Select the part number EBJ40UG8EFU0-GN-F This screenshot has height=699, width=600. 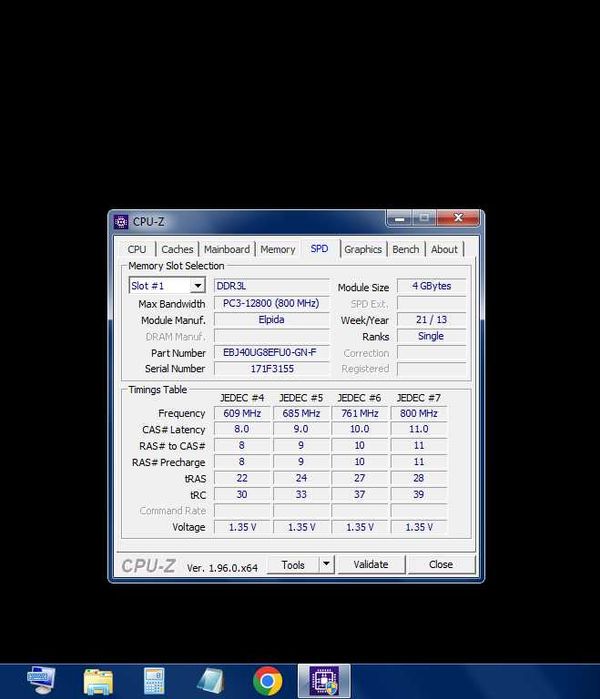pyautogui.click(x=271, y=352)
